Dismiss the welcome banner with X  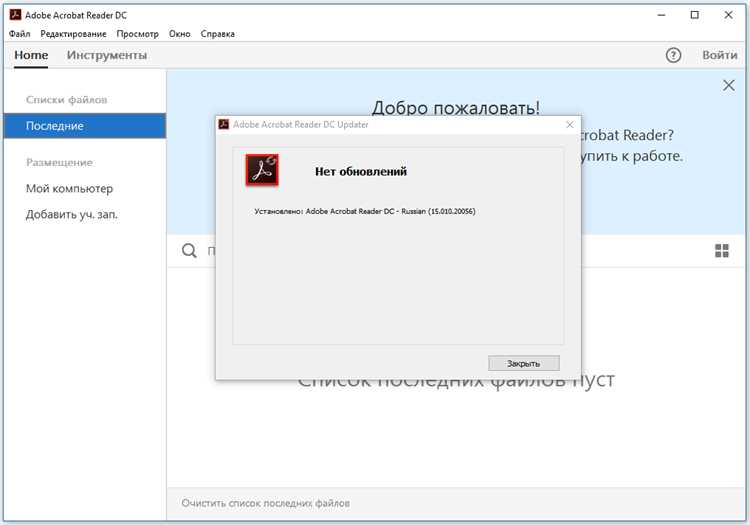(728, 86)
